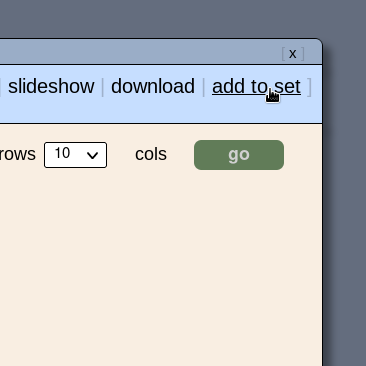Screen dimensions: 366x366
Task: Start the slideshow from the toolbar
Action: (51, 86)
